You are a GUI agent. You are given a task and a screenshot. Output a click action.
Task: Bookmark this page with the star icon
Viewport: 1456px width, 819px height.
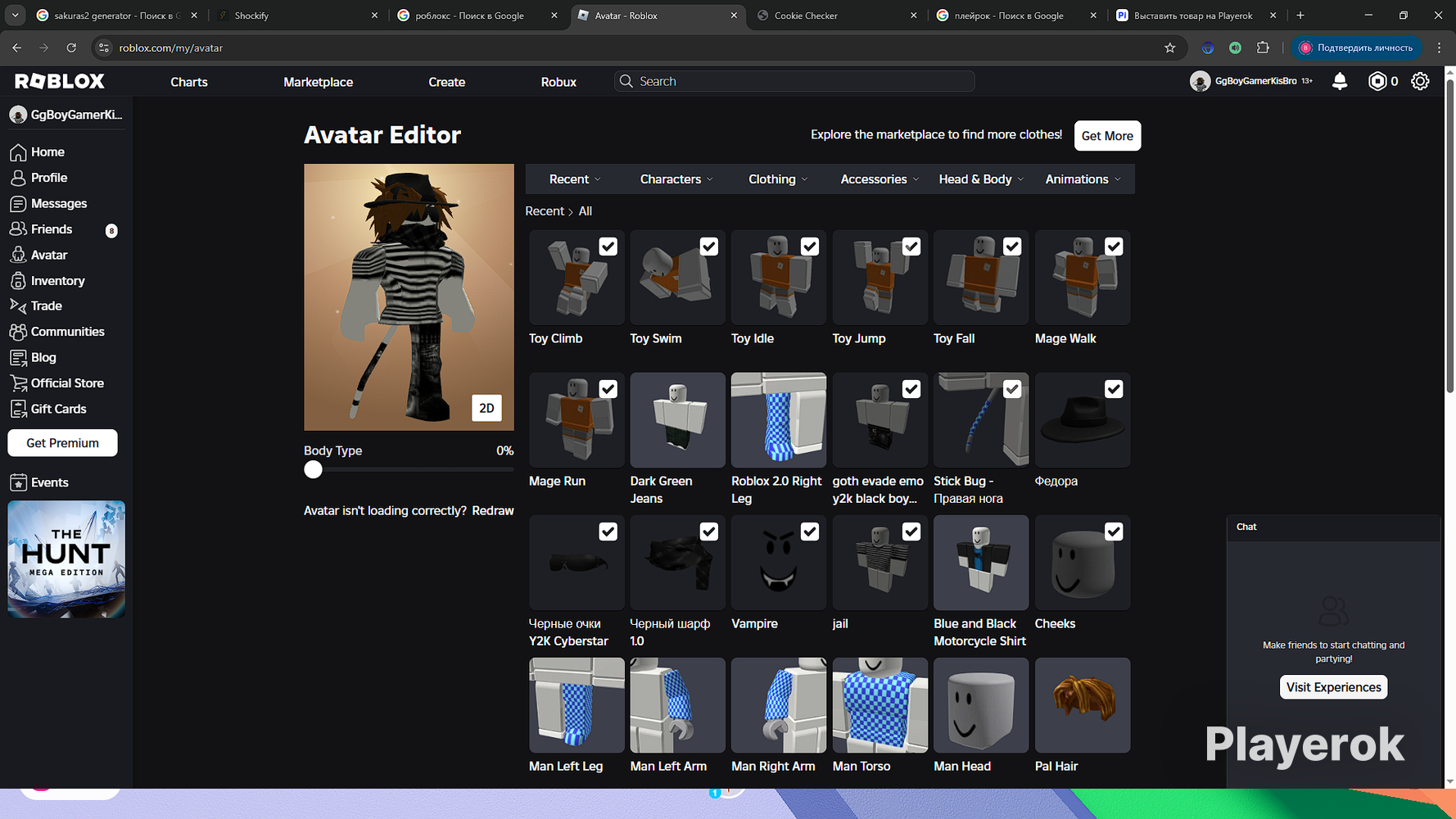(x=1170, y=48)
